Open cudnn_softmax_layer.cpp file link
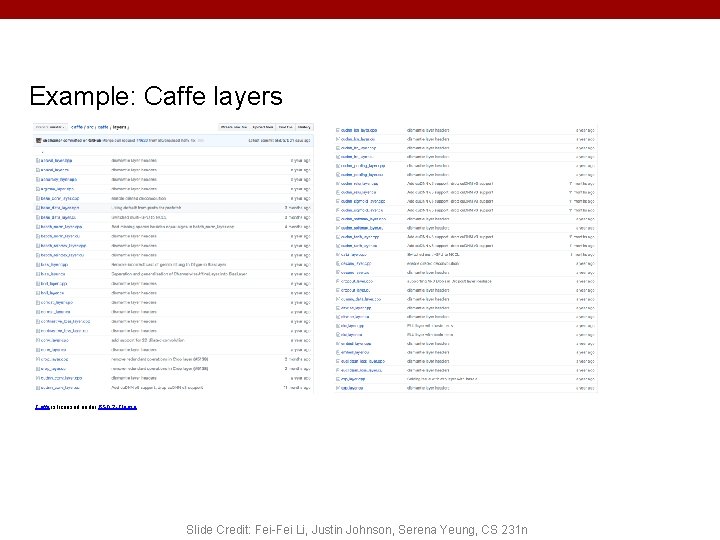720x540 pixels. click(363, 219)
